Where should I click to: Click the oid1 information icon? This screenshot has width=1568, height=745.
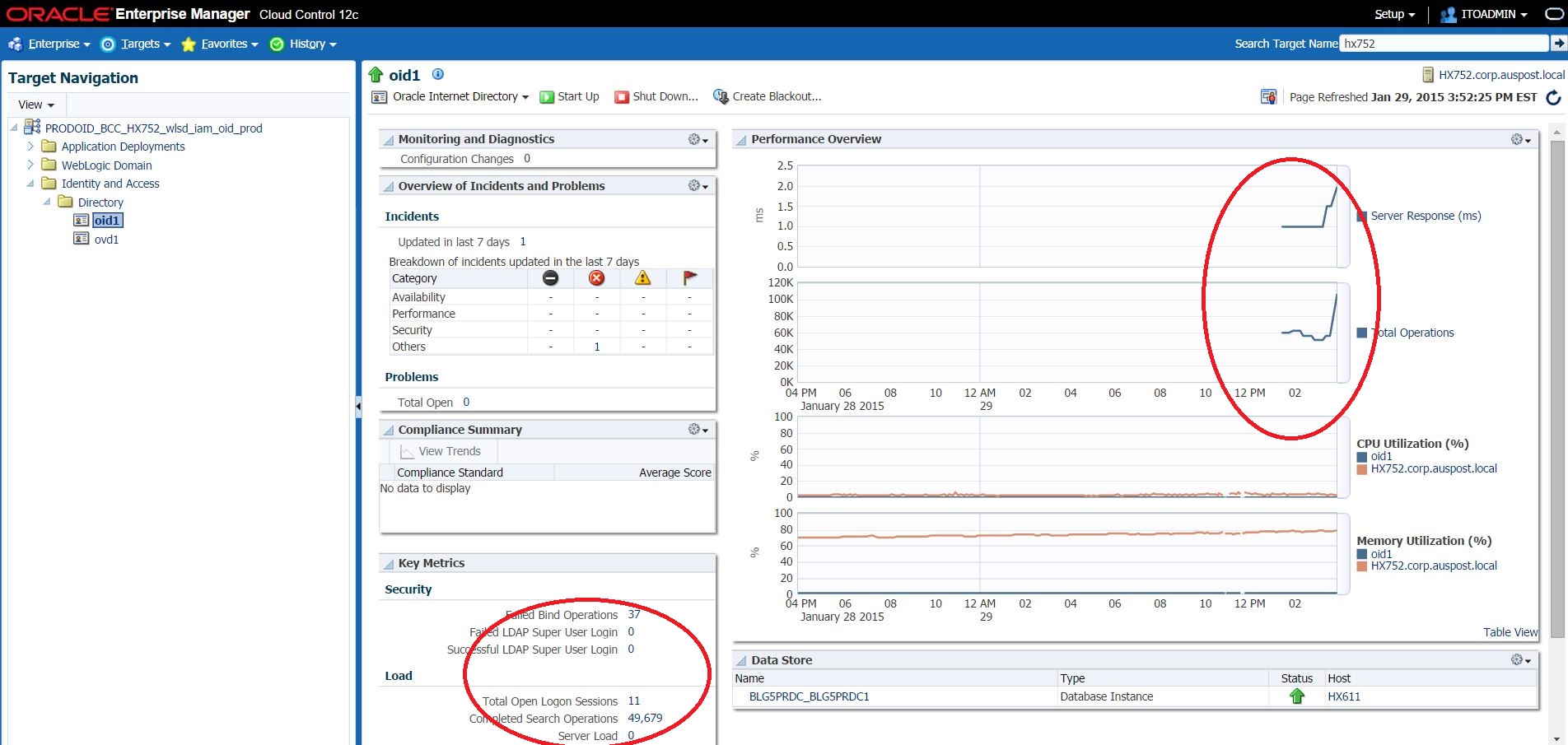438,74
